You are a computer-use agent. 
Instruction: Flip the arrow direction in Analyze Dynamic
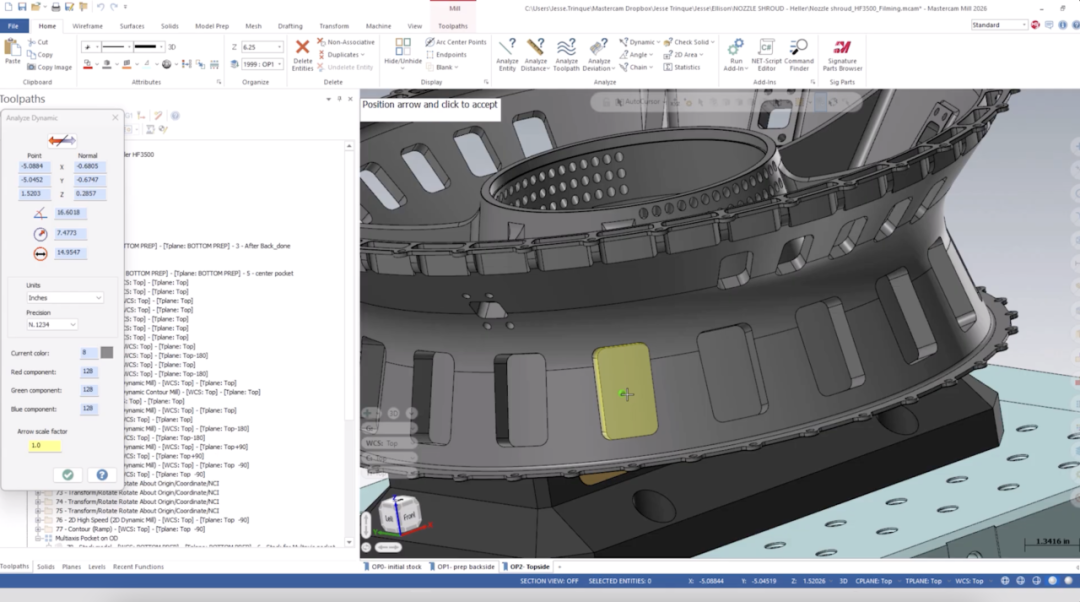coord(61,141)
